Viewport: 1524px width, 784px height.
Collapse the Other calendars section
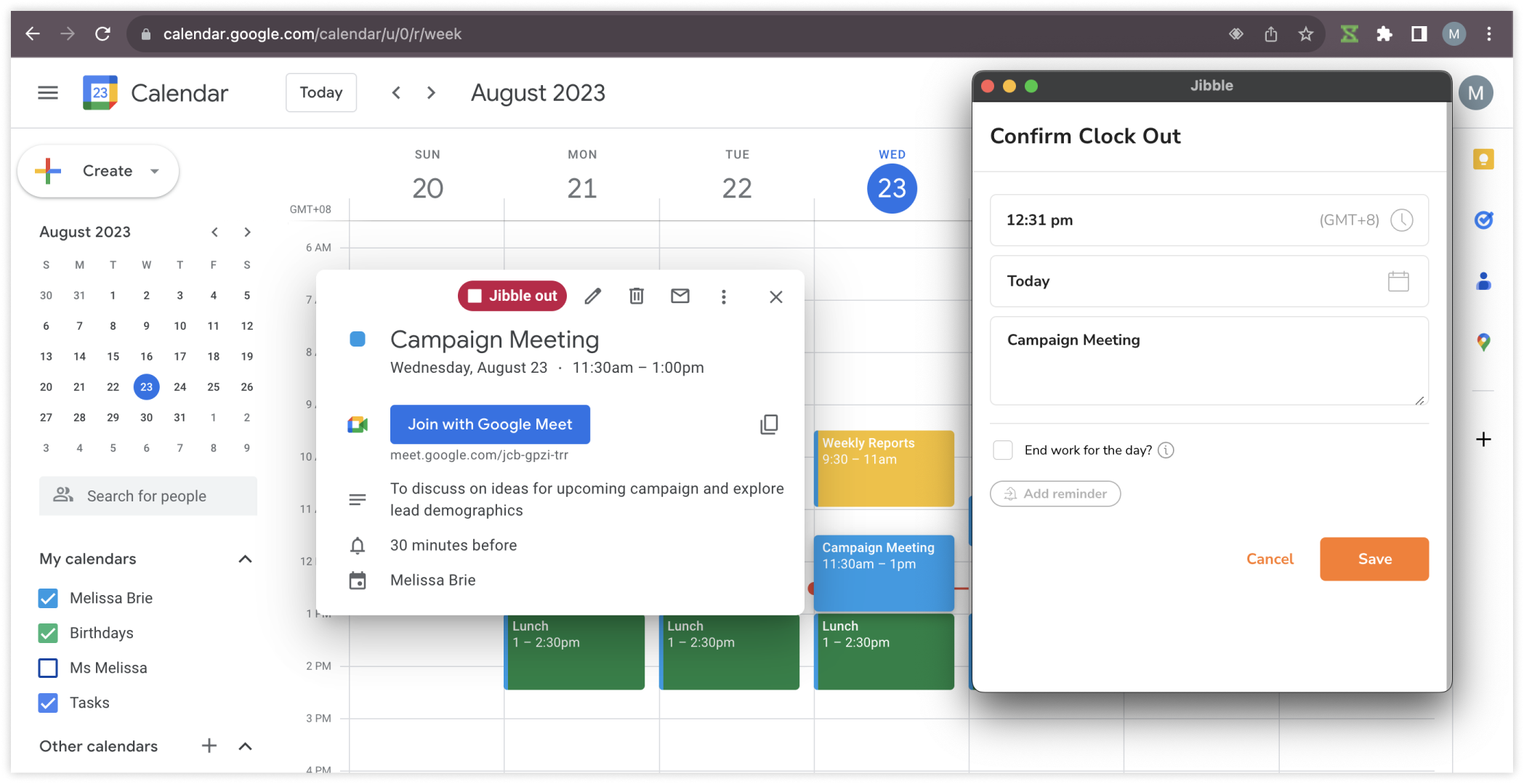[245, 746]
